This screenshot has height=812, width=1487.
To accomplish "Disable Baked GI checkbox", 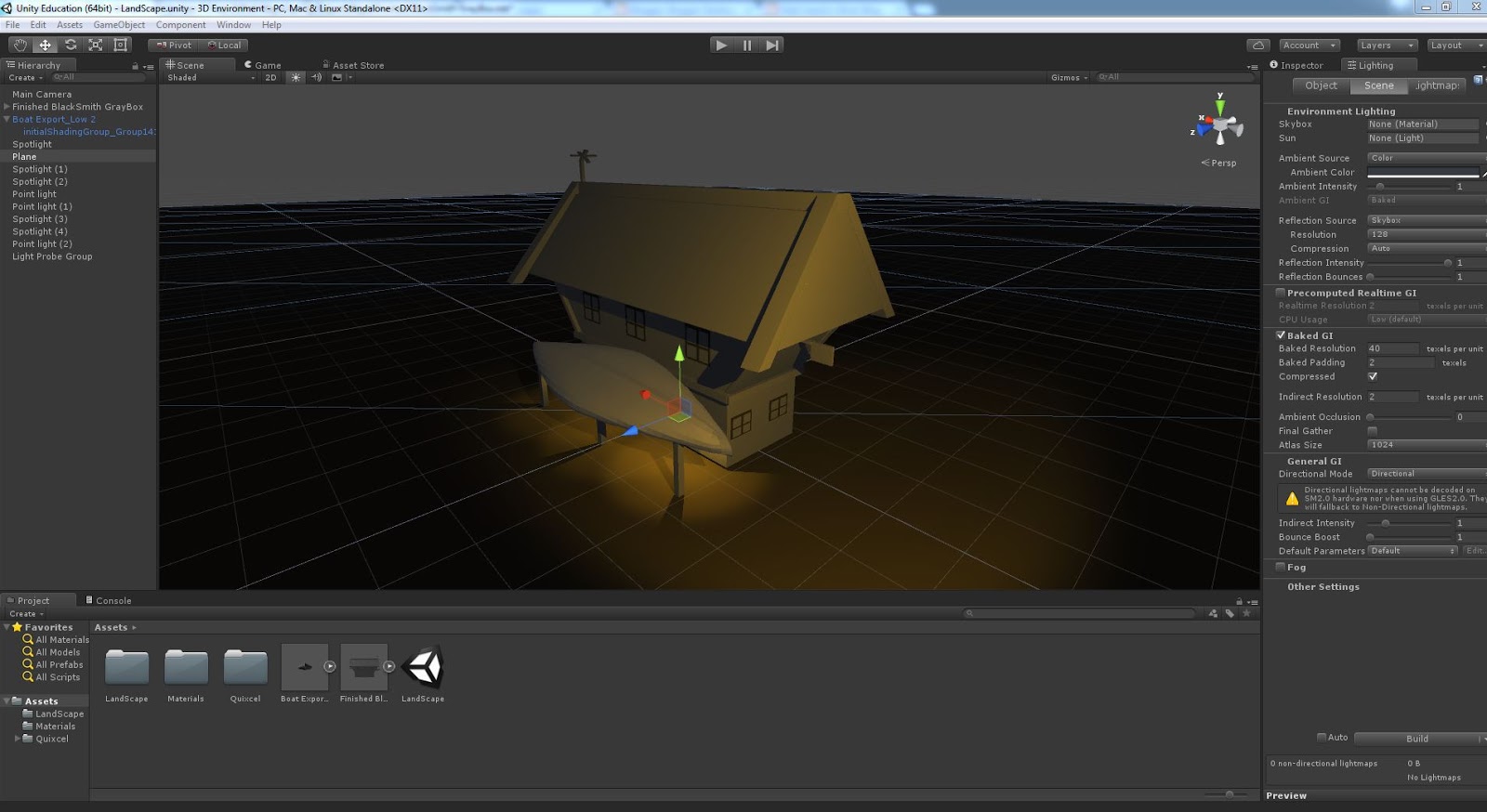I will point(1281,334).
